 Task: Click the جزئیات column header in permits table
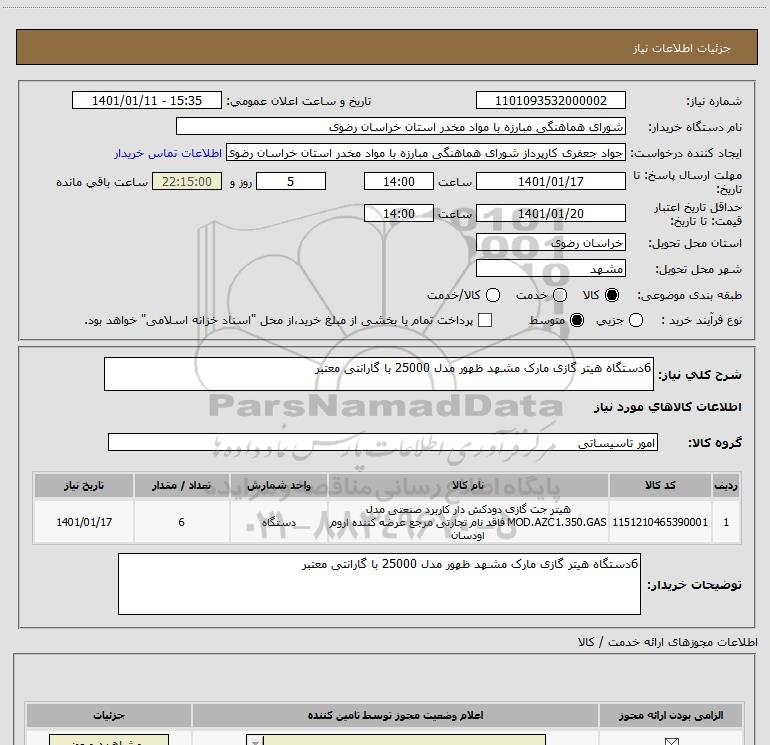pyautogui.click(x=109, y=715)
